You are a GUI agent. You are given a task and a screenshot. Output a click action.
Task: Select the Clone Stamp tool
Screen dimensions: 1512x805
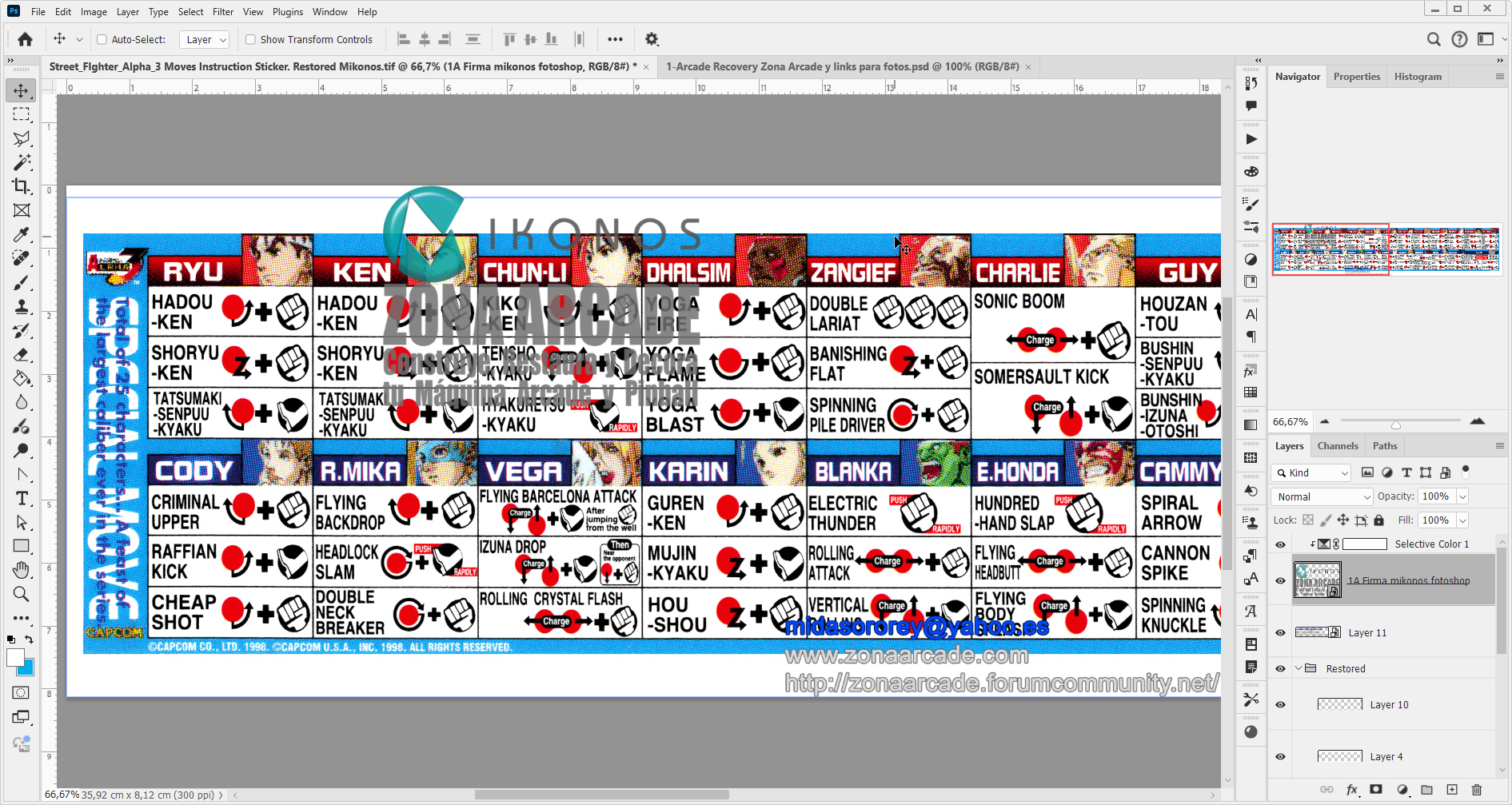coord(22,306)
